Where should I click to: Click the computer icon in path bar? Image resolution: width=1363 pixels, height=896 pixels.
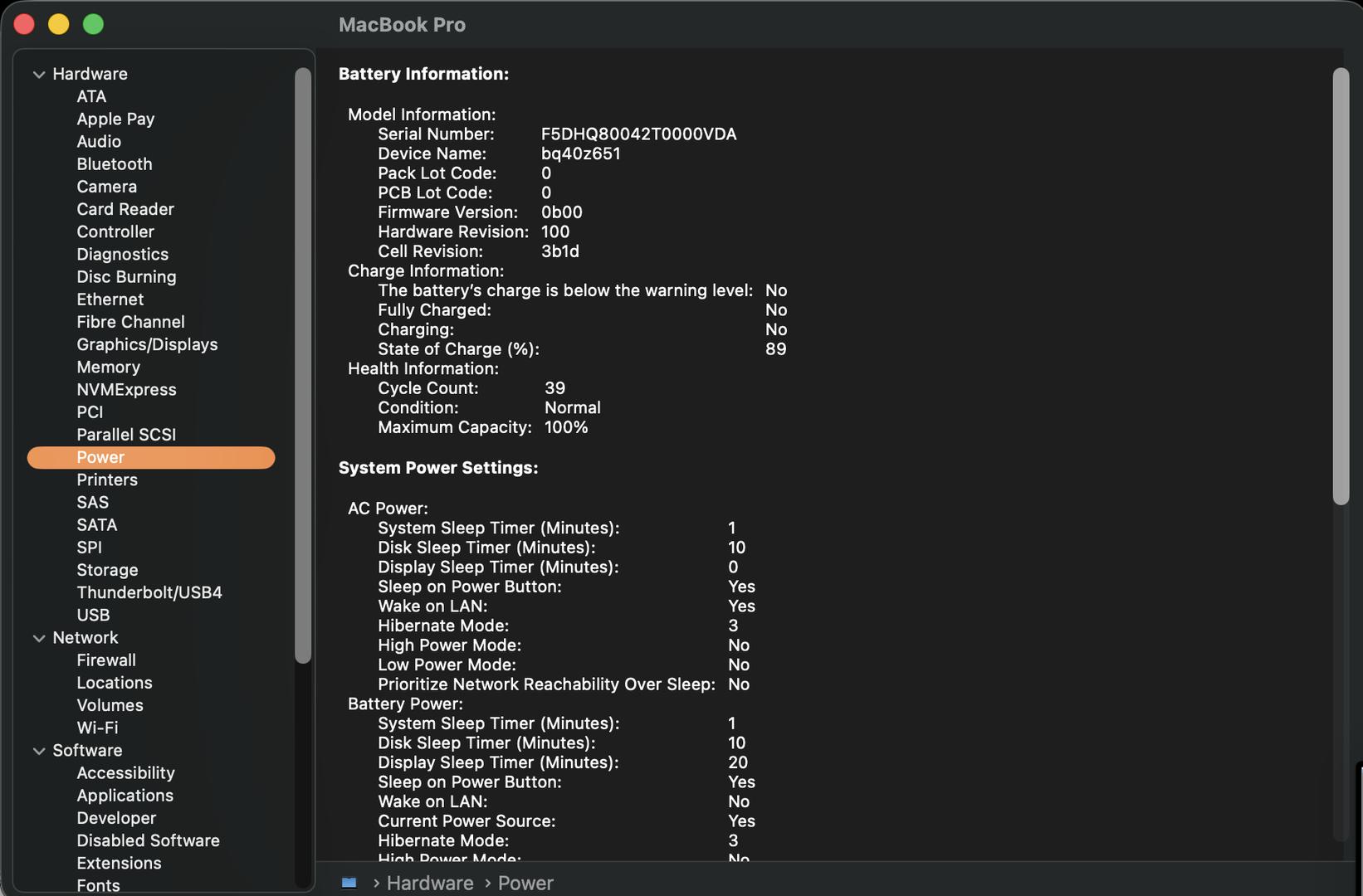[349, 883]
